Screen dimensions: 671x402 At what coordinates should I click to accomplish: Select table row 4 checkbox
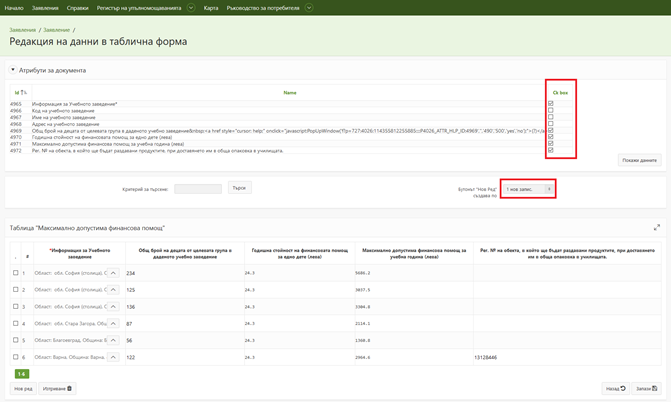pos(16,323)
